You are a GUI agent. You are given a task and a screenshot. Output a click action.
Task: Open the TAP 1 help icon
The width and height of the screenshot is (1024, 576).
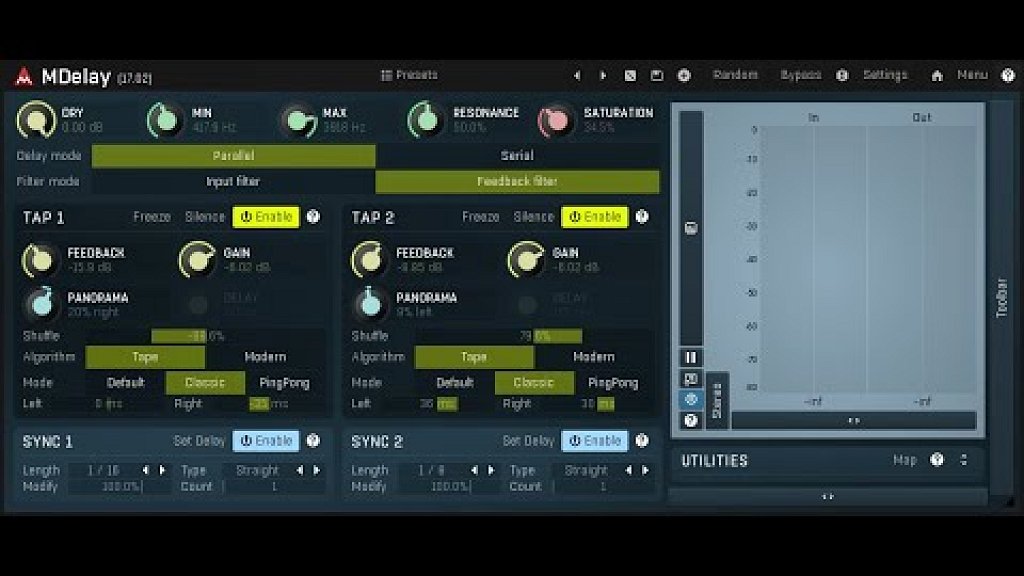pyautogui.click(x=313, y=217)
